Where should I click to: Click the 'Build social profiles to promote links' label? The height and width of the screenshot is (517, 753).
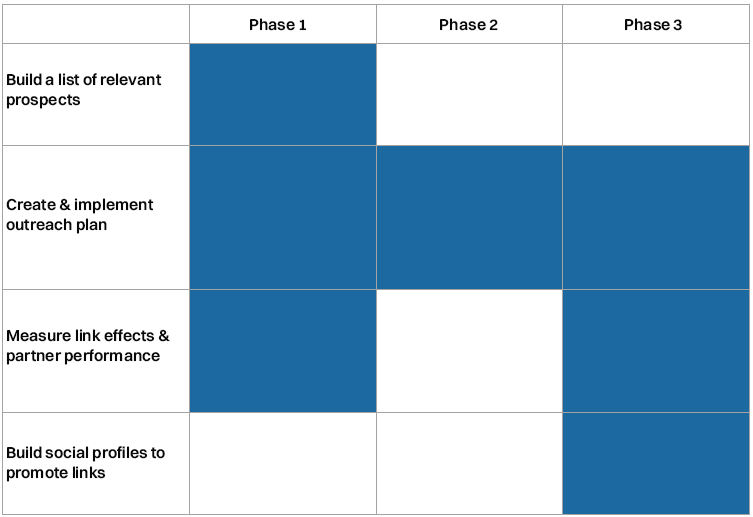[85, 463]
